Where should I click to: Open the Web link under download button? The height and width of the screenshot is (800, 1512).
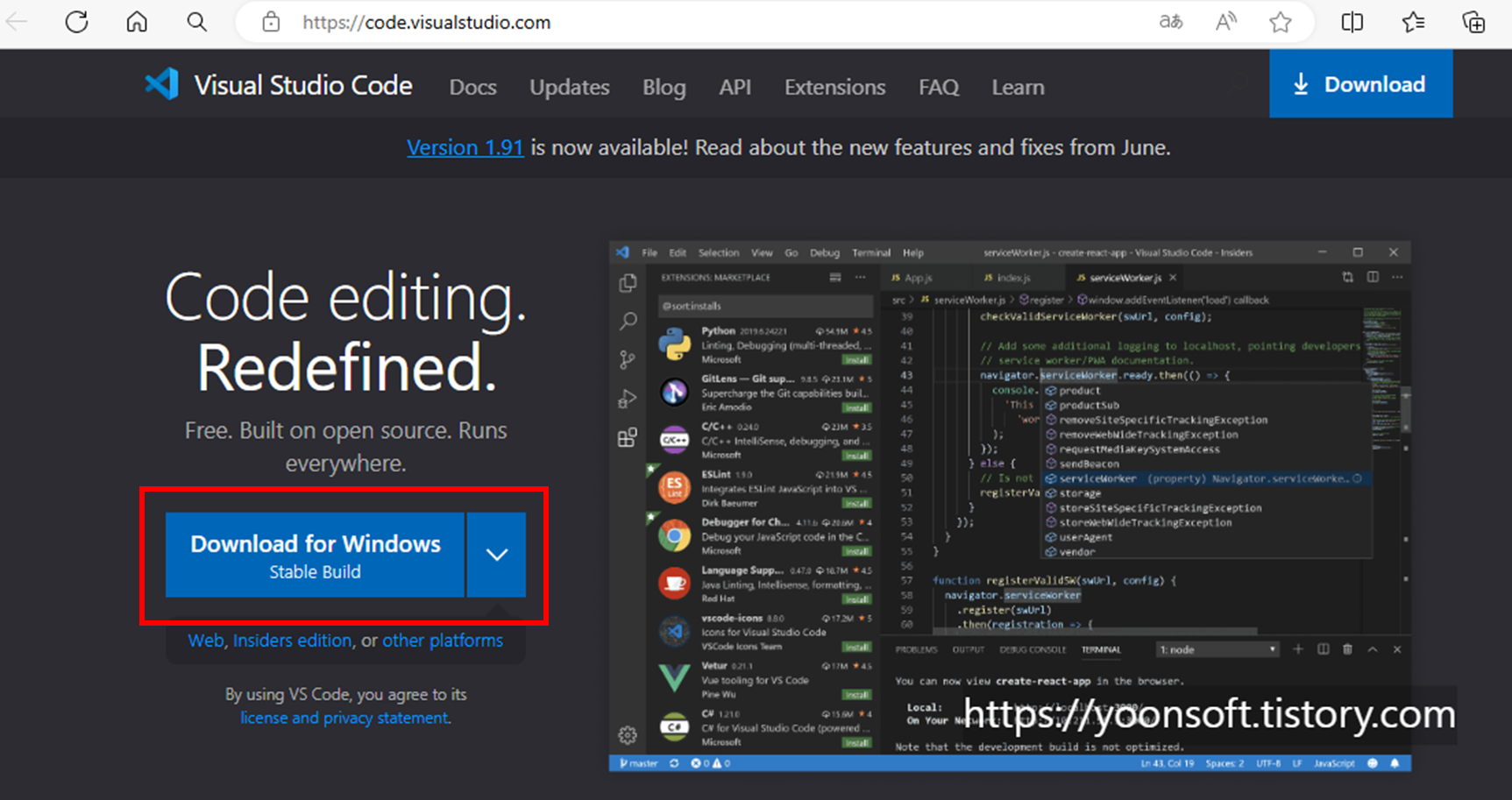coord(206,641)
